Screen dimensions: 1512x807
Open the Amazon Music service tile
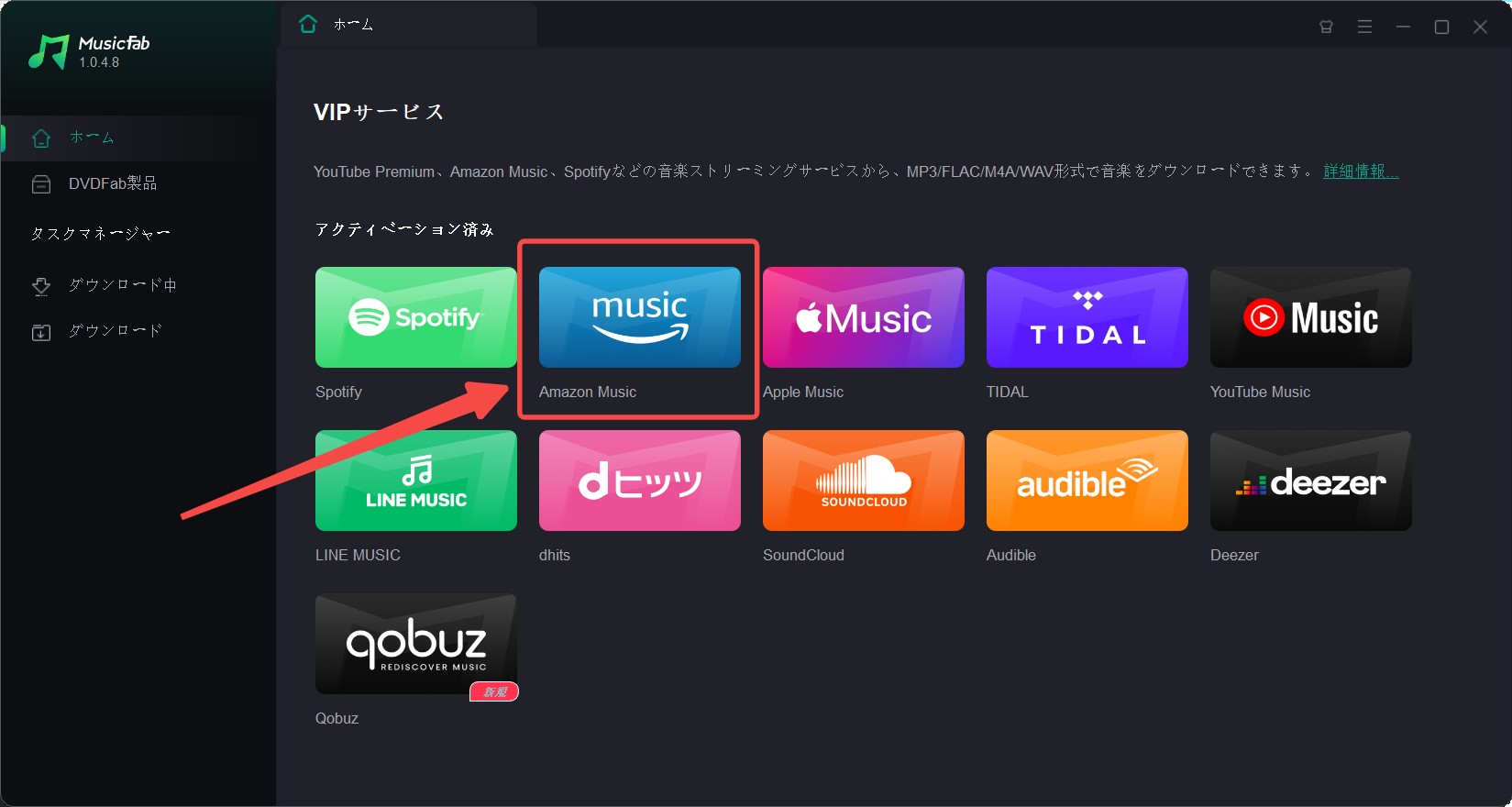640,317
